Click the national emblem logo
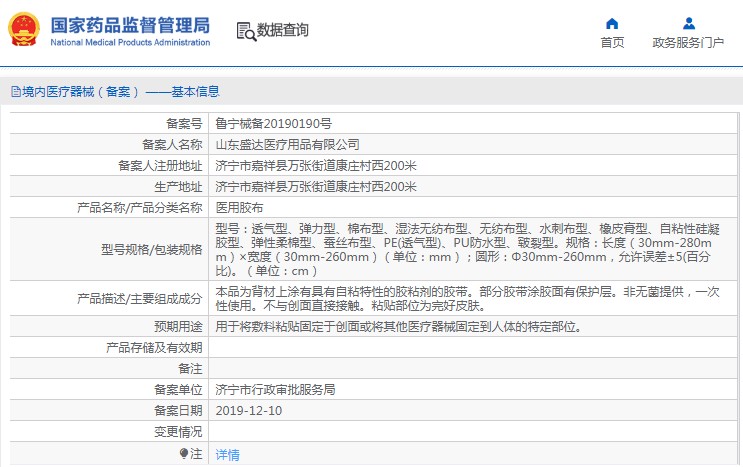743x467 pixels. coord(24,29)
